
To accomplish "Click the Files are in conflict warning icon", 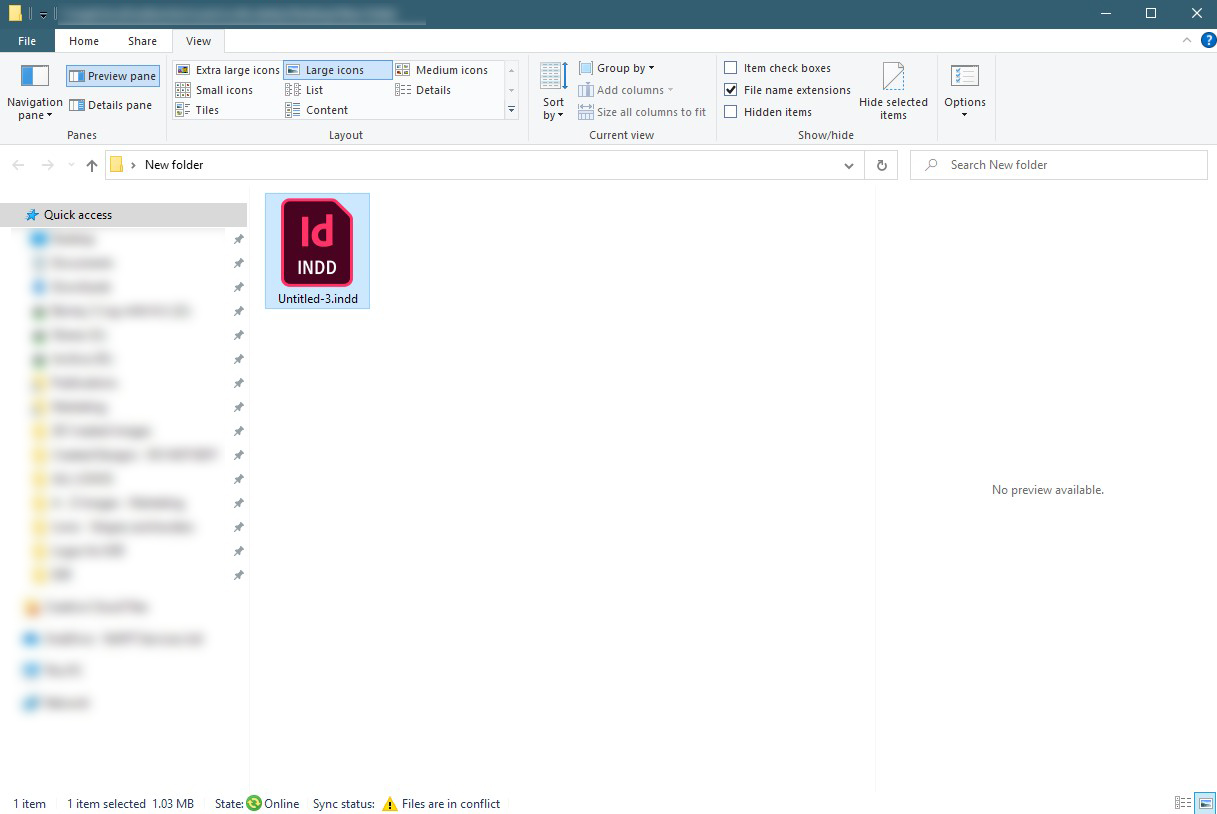I will (390, 803).
